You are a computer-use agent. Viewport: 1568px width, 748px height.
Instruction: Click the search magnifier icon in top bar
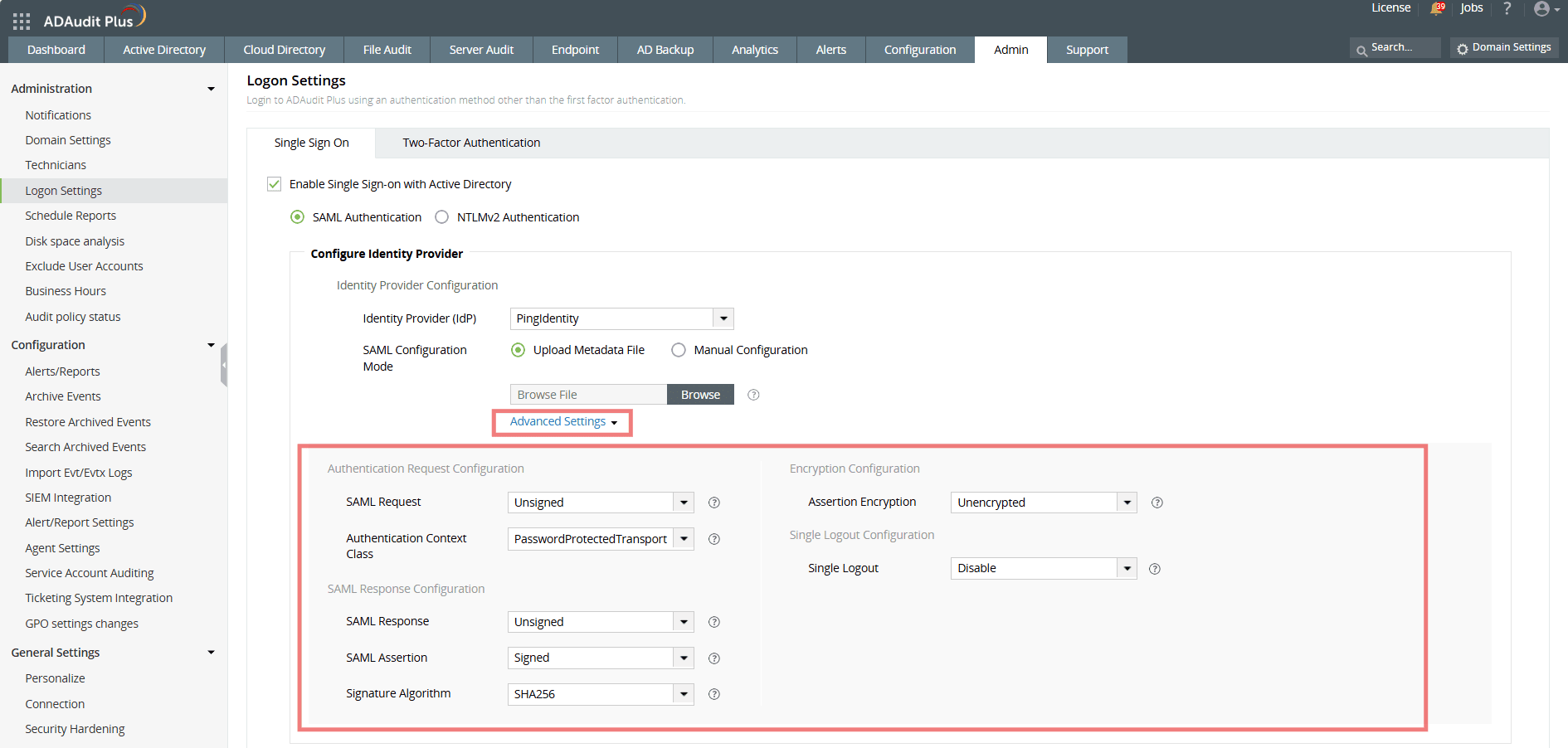(x=1361, y=48)
